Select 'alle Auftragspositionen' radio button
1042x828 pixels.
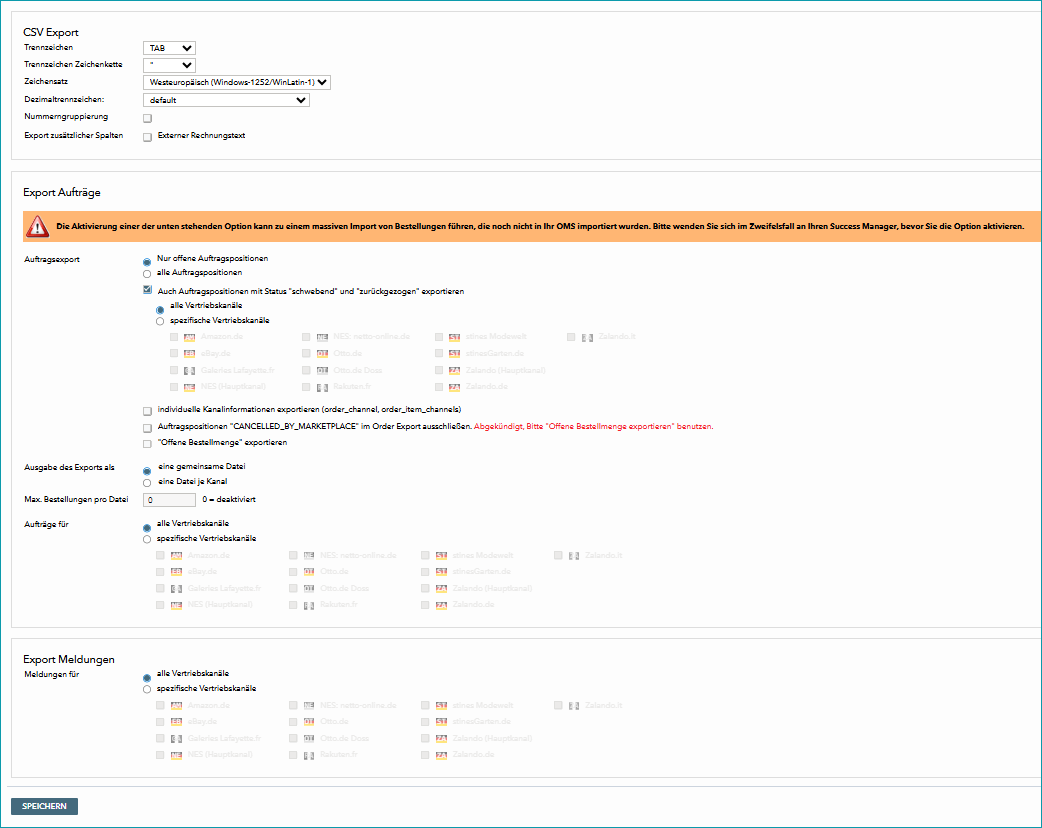tap(147, 274)
